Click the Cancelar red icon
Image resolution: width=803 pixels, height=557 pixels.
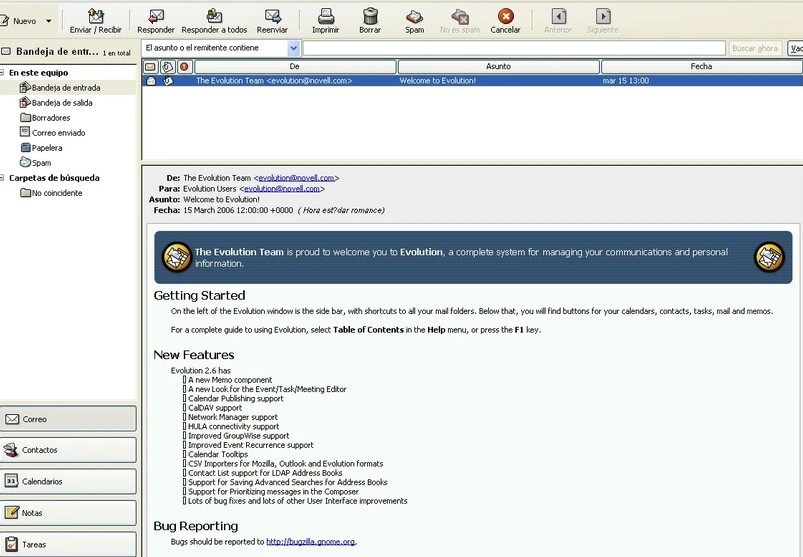point(505,16)
